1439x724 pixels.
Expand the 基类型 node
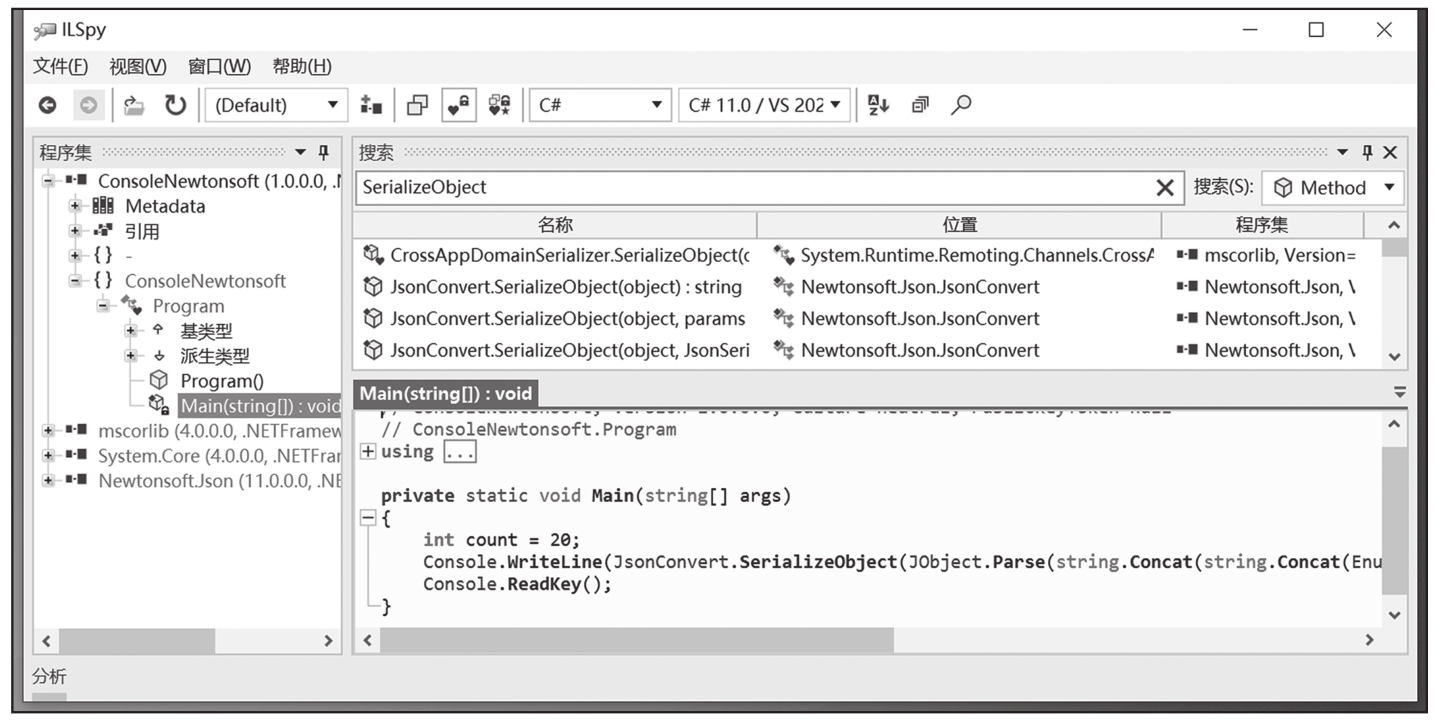pos(131,330)
